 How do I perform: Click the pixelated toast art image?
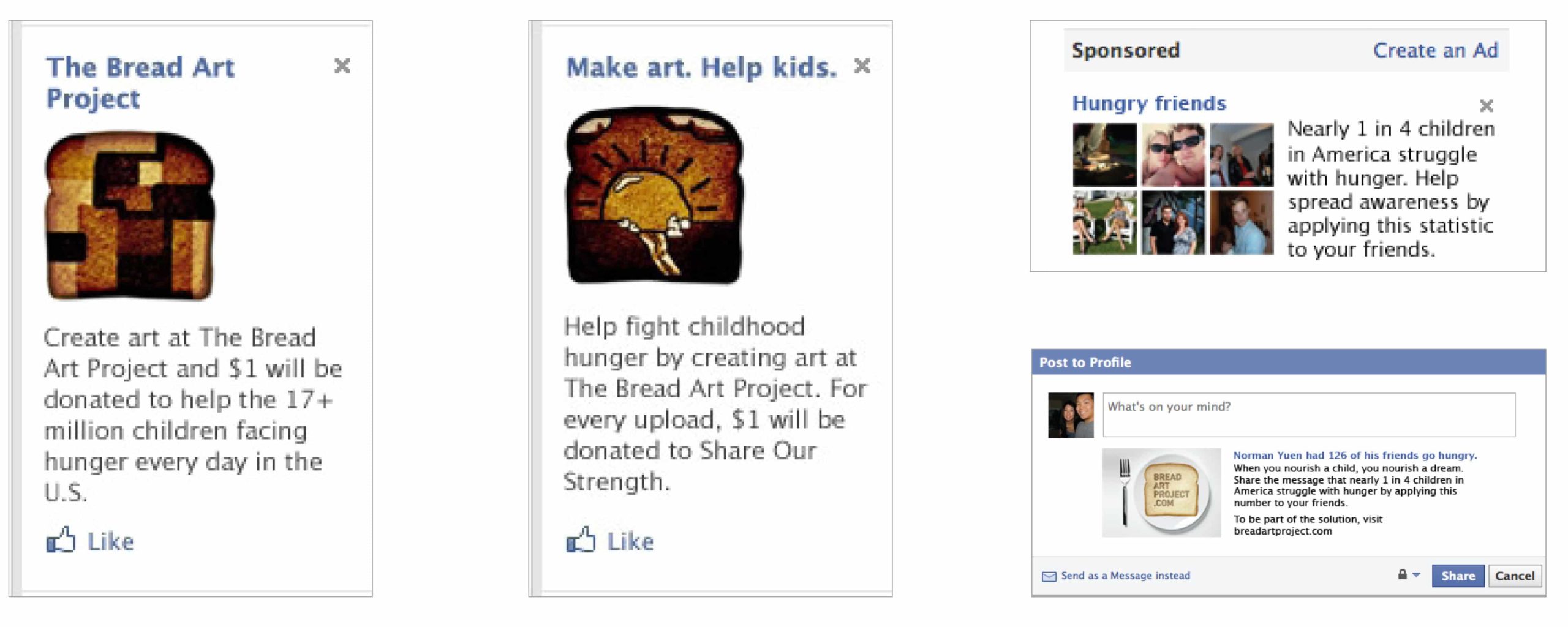[130, 216]
